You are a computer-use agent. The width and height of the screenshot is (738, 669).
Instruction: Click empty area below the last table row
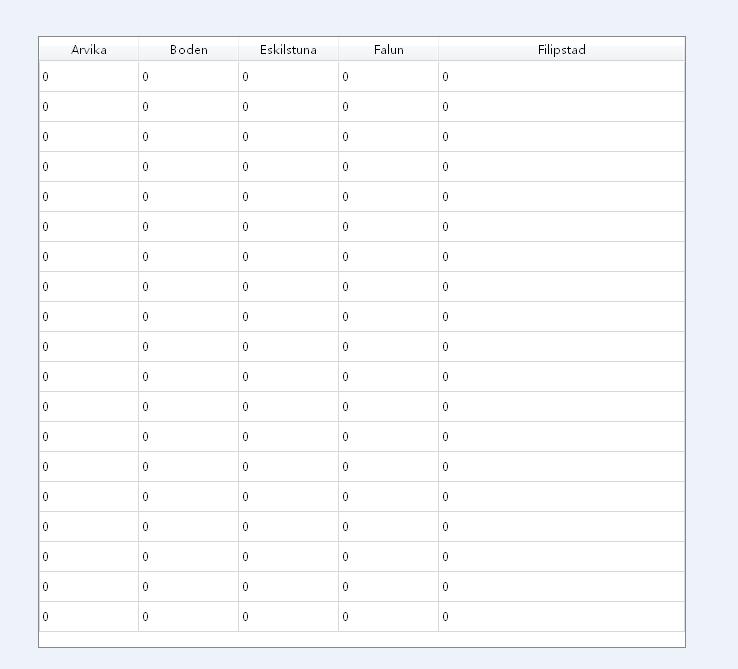(x=361, y=639)
